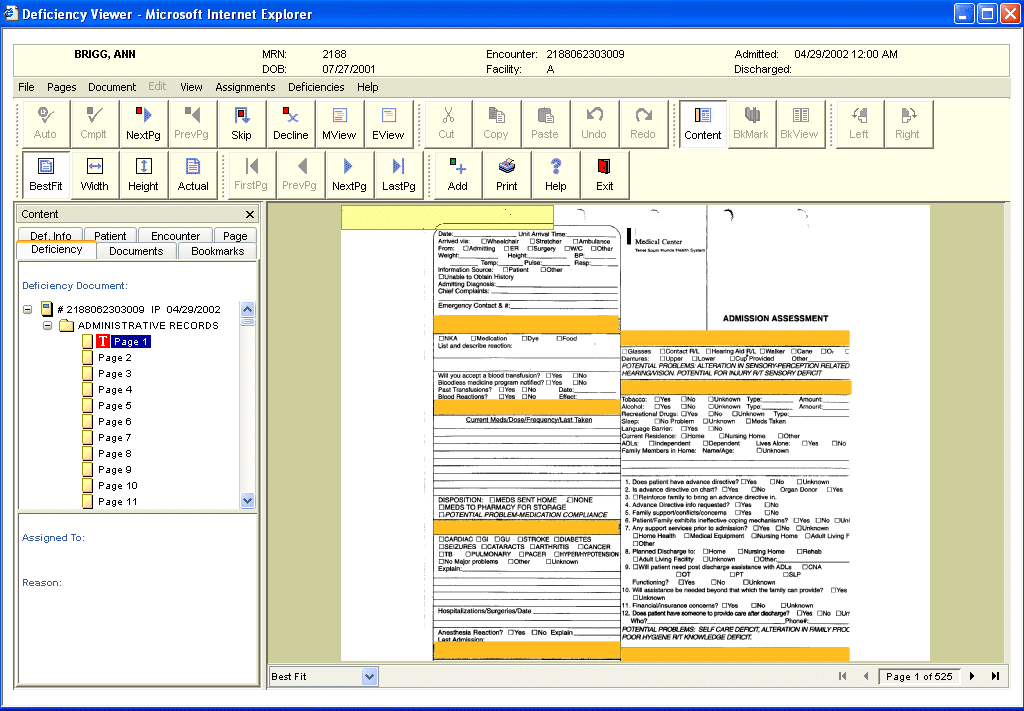Select BestFit zoom mode
The width and height of the screenshot is (1024, 711).
pyautogui.click(x=46, y=174)
